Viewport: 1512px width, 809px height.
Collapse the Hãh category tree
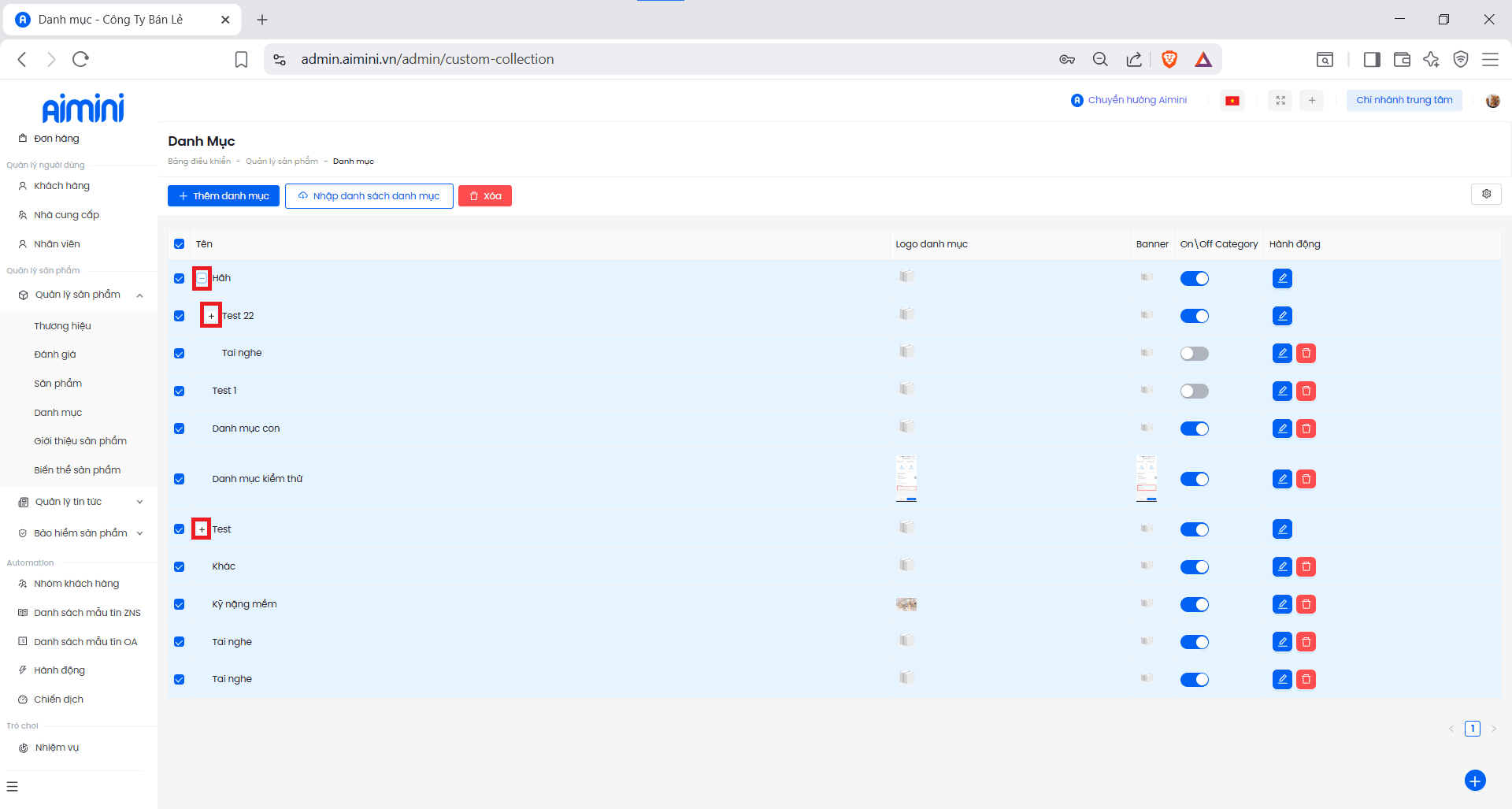[202, 278]
